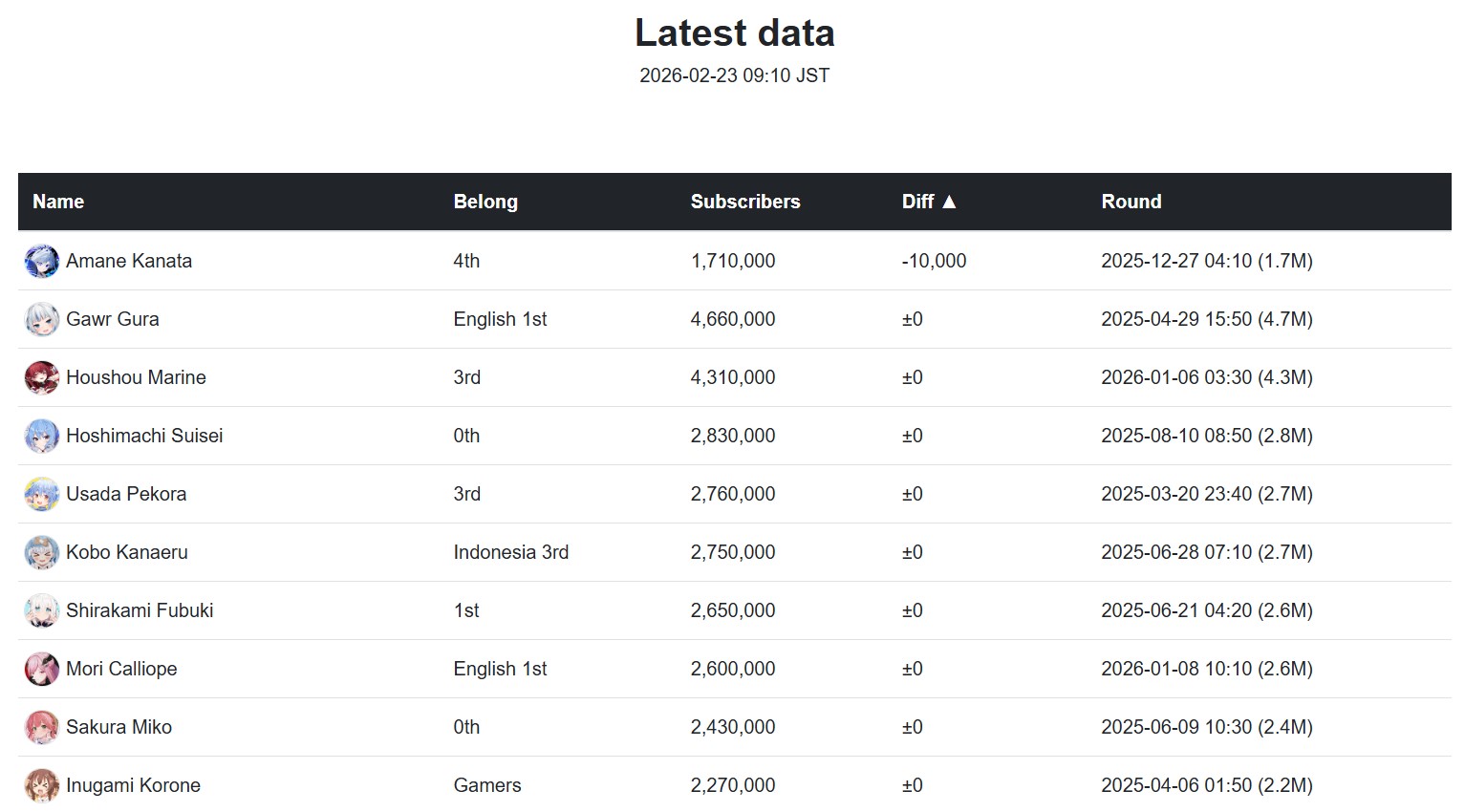
Task: Click Gawr Gura's English 1st cell
Action: tap(500, 319)
